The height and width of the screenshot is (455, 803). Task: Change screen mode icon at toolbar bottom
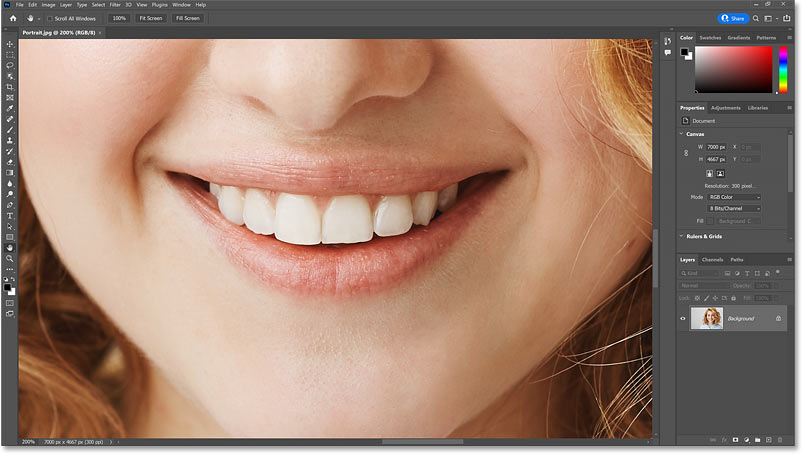click(10, 314)
